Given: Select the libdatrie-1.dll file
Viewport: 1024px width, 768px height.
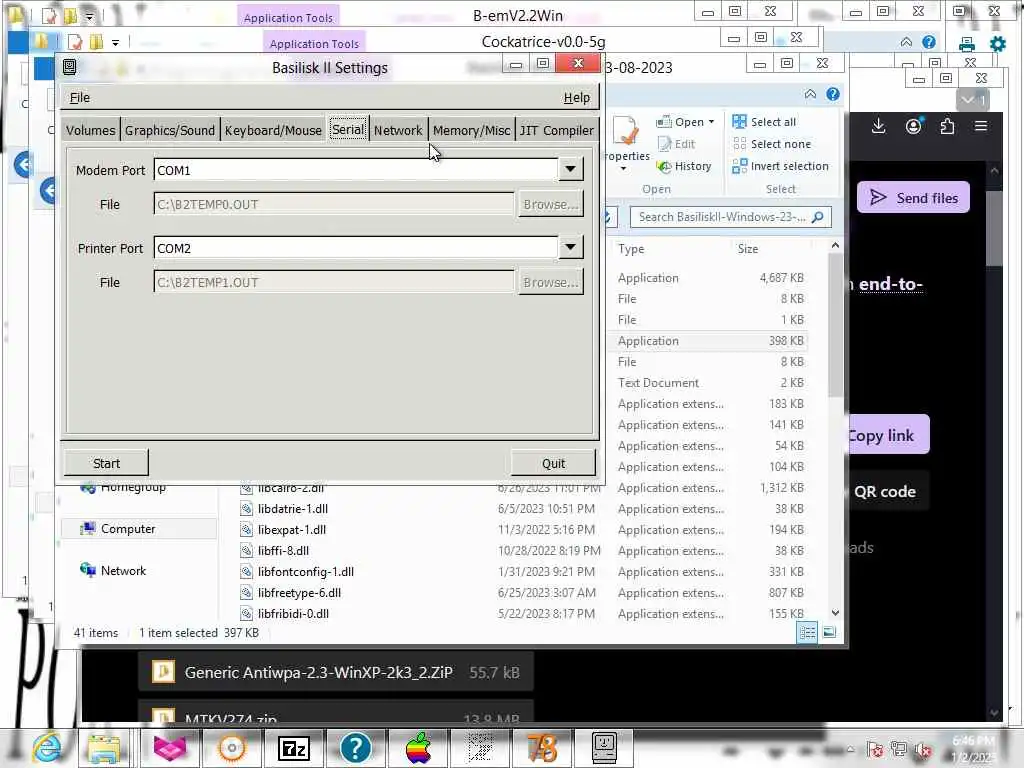Looking at the screenshot, I should point(293,509).
